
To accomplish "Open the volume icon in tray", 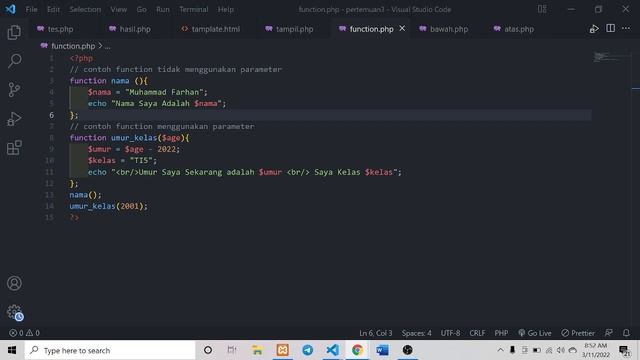I will (x=561, y=350).
